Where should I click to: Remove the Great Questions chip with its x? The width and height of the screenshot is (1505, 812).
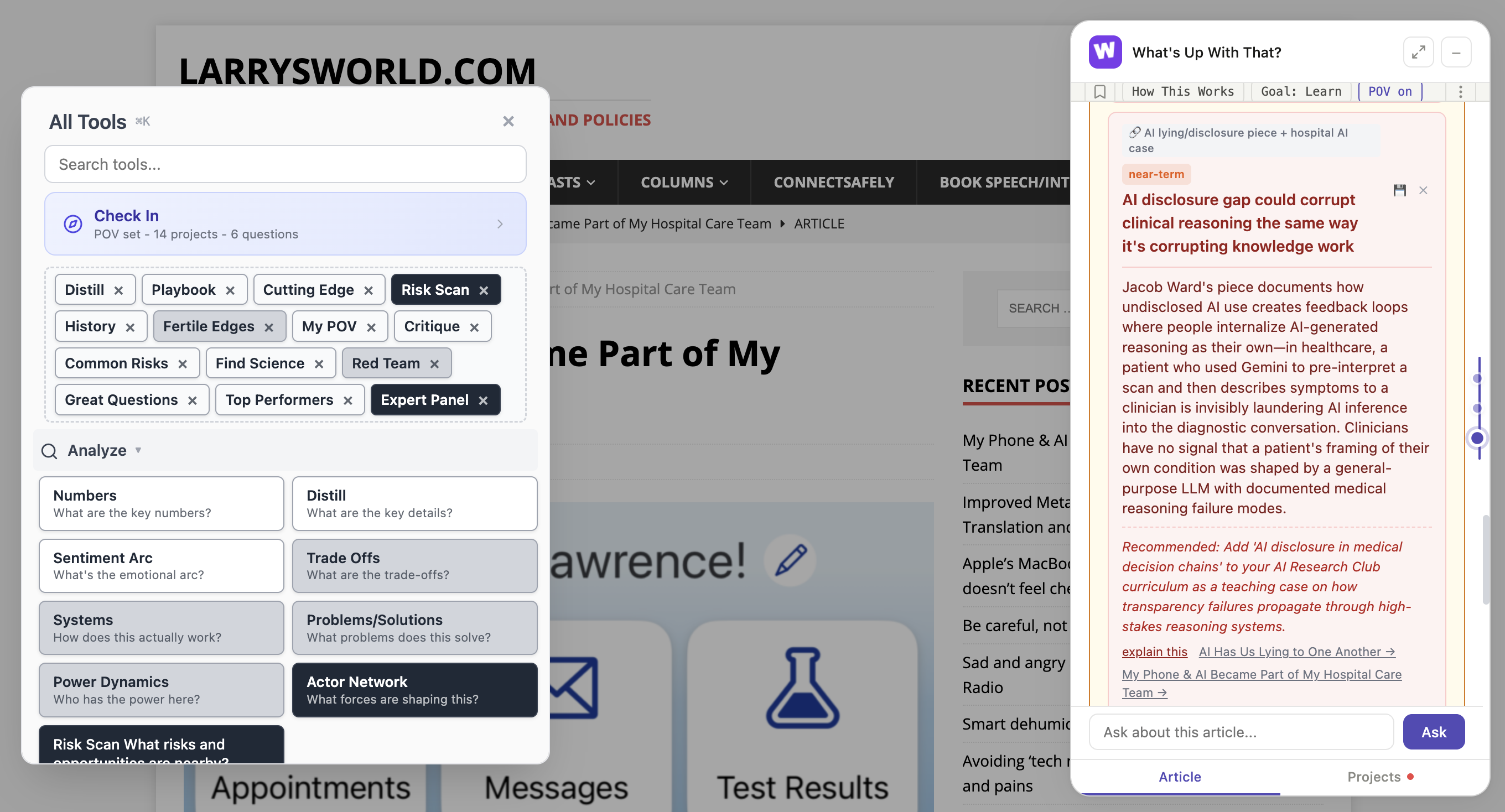click(x=192, y=400)
